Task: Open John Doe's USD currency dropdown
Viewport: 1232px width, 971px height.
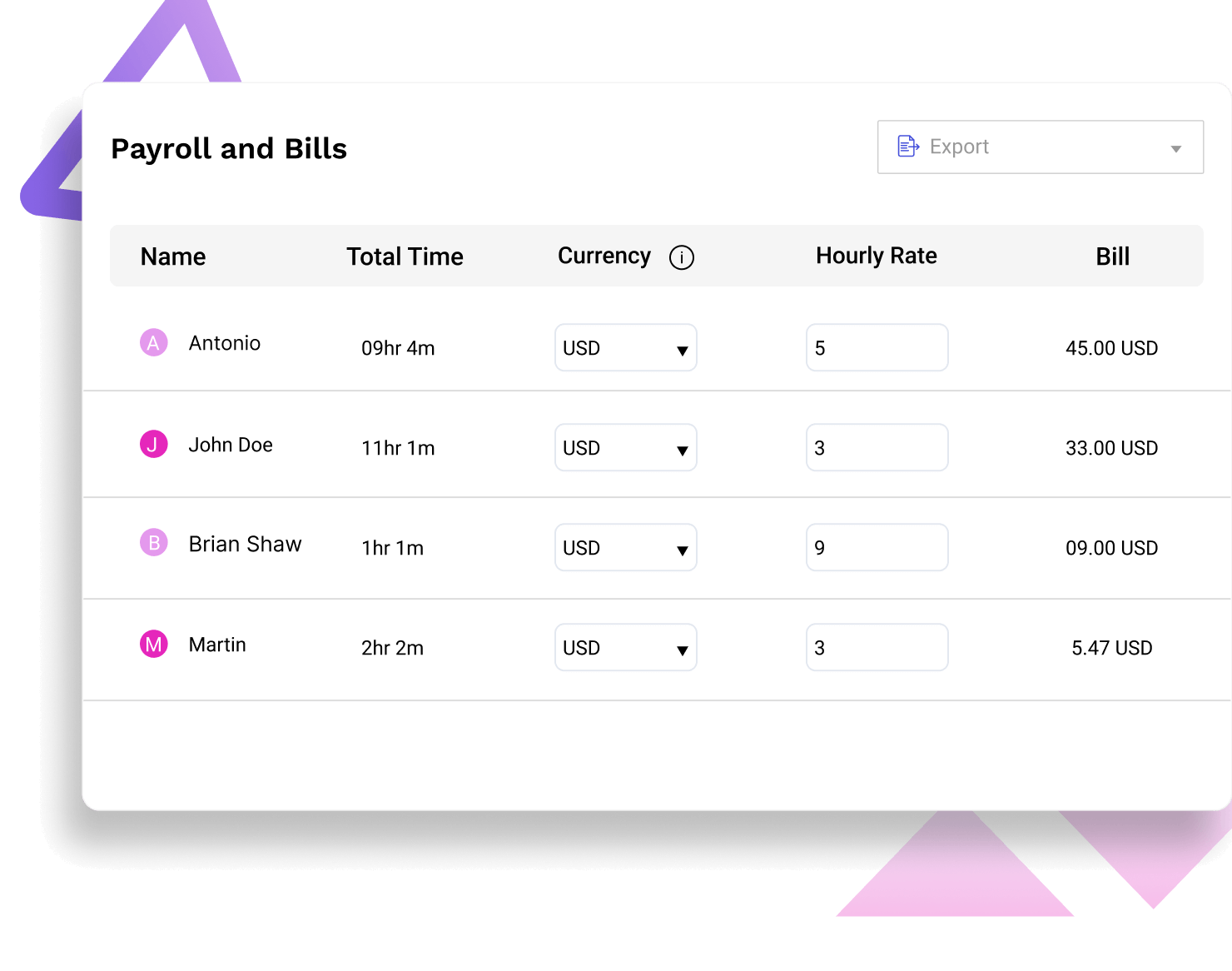Action: pos(626,447)
